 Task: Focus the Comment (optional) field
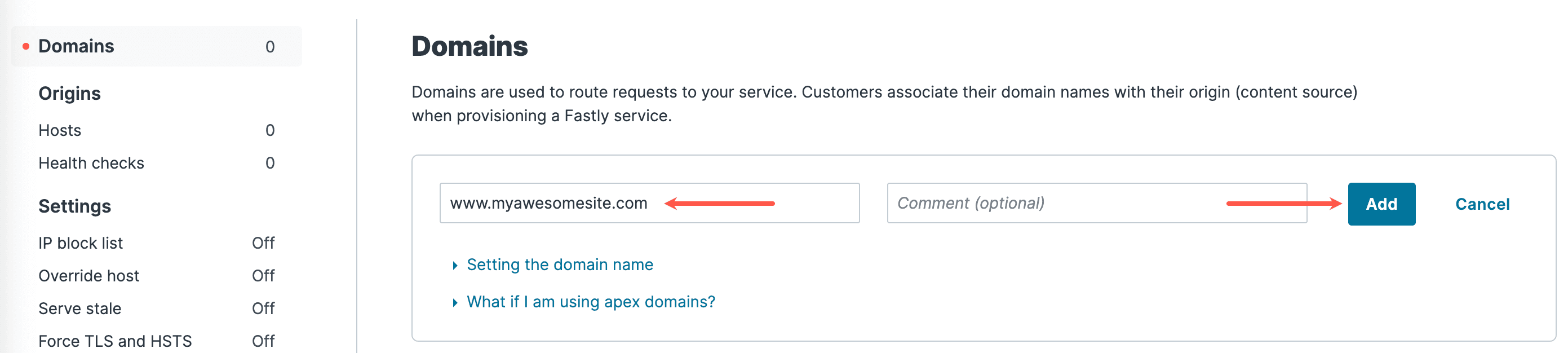coord(1059,203)
